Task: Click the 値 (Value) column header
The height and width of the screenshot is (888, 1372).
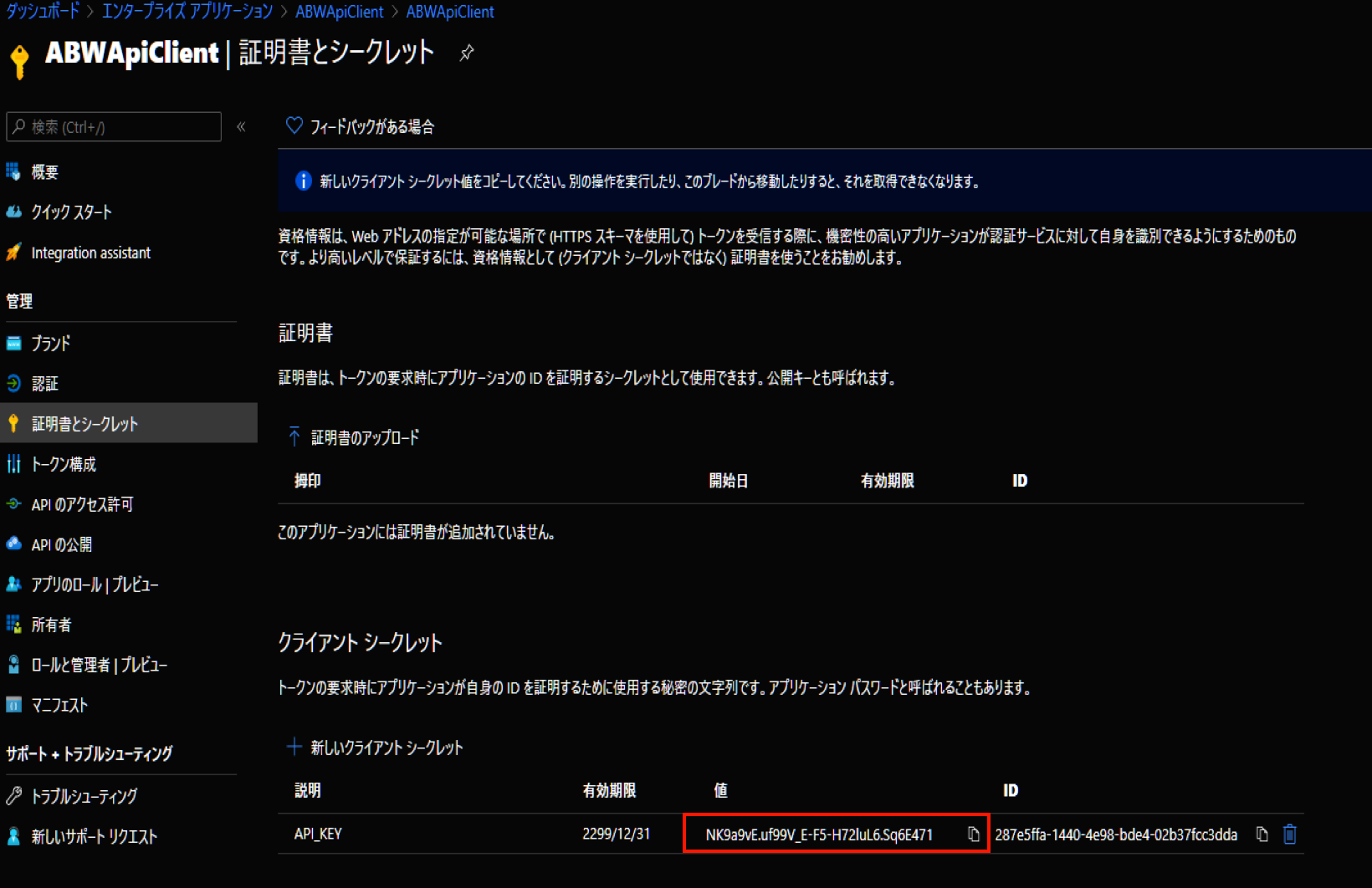Action: click(x=720, y=790)
